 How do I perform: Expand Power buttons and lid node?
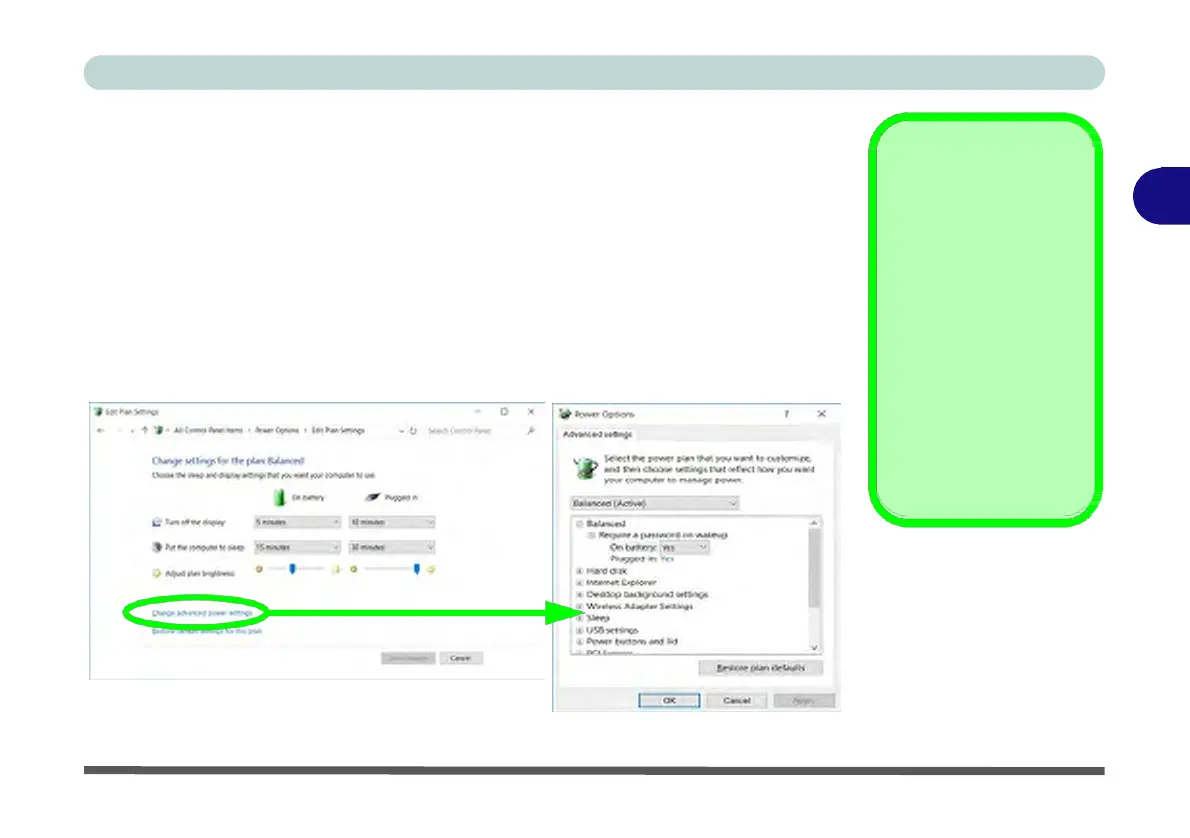click(x=579, y=641)
